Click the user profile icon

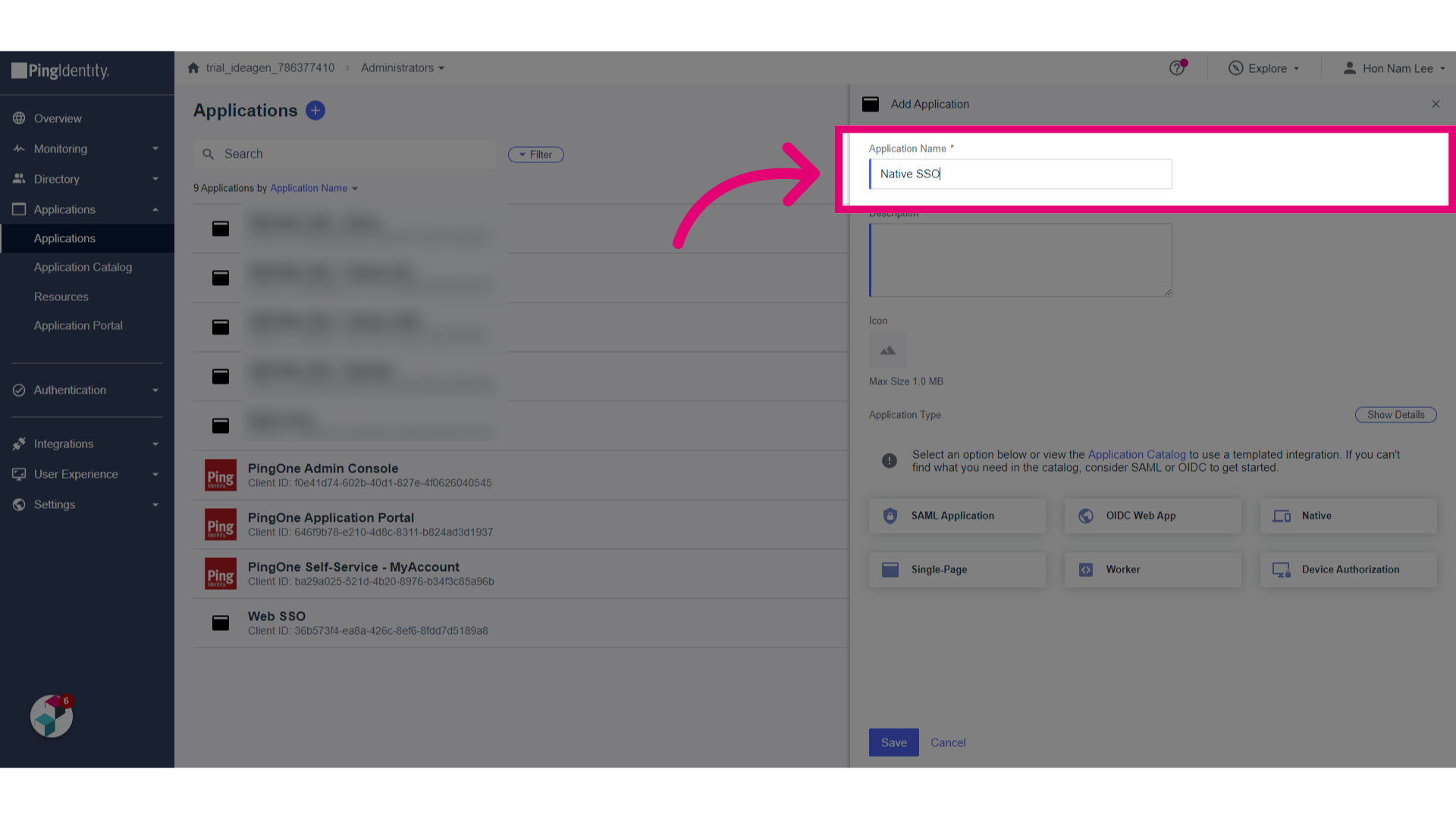(x=1350, y=68)
